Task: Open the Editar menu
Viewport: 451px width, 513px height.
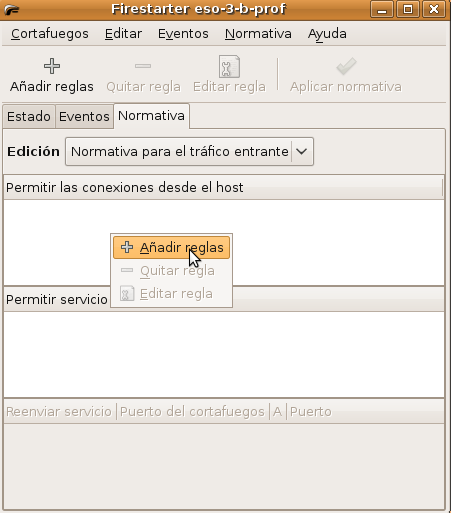Action: click(x=123, y=34)
